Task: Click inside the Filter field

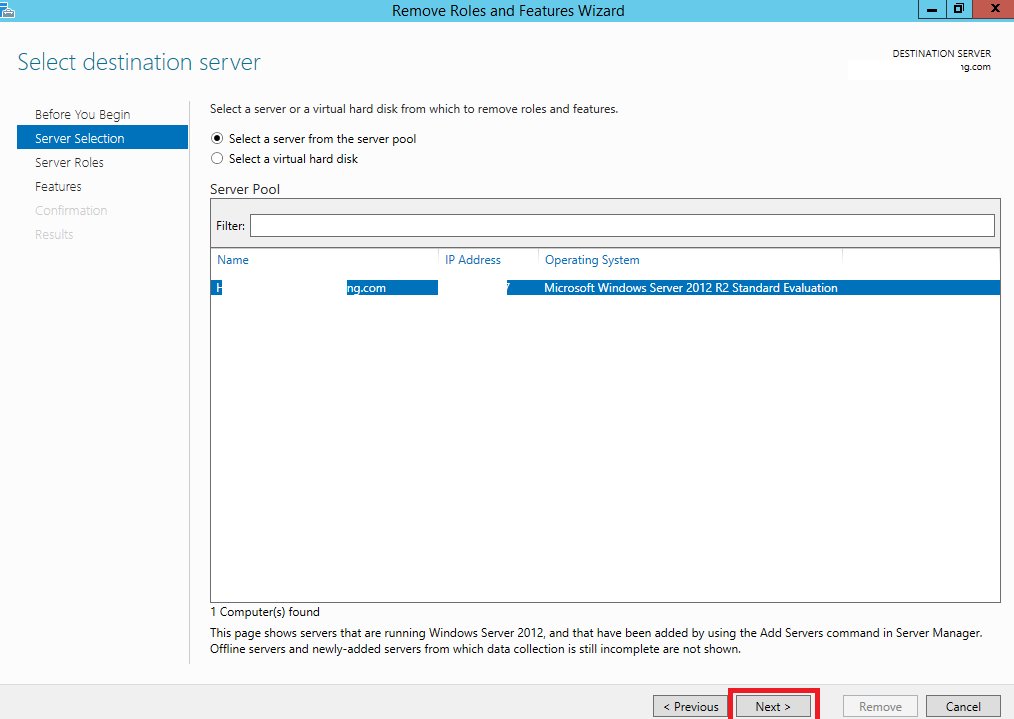Action: [x=620, y=224]
